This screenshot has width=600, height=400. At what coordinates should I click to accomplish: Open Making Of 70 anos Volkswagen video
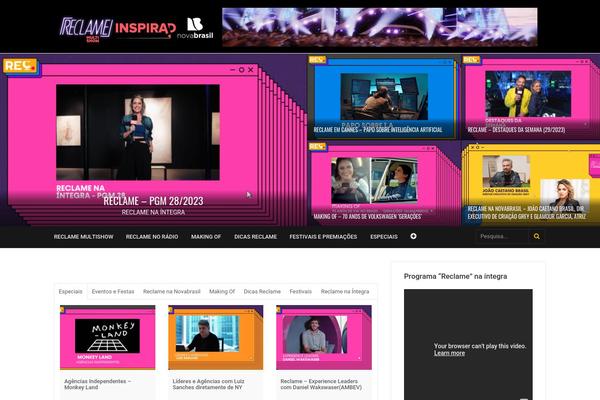[x=383, y=184]
